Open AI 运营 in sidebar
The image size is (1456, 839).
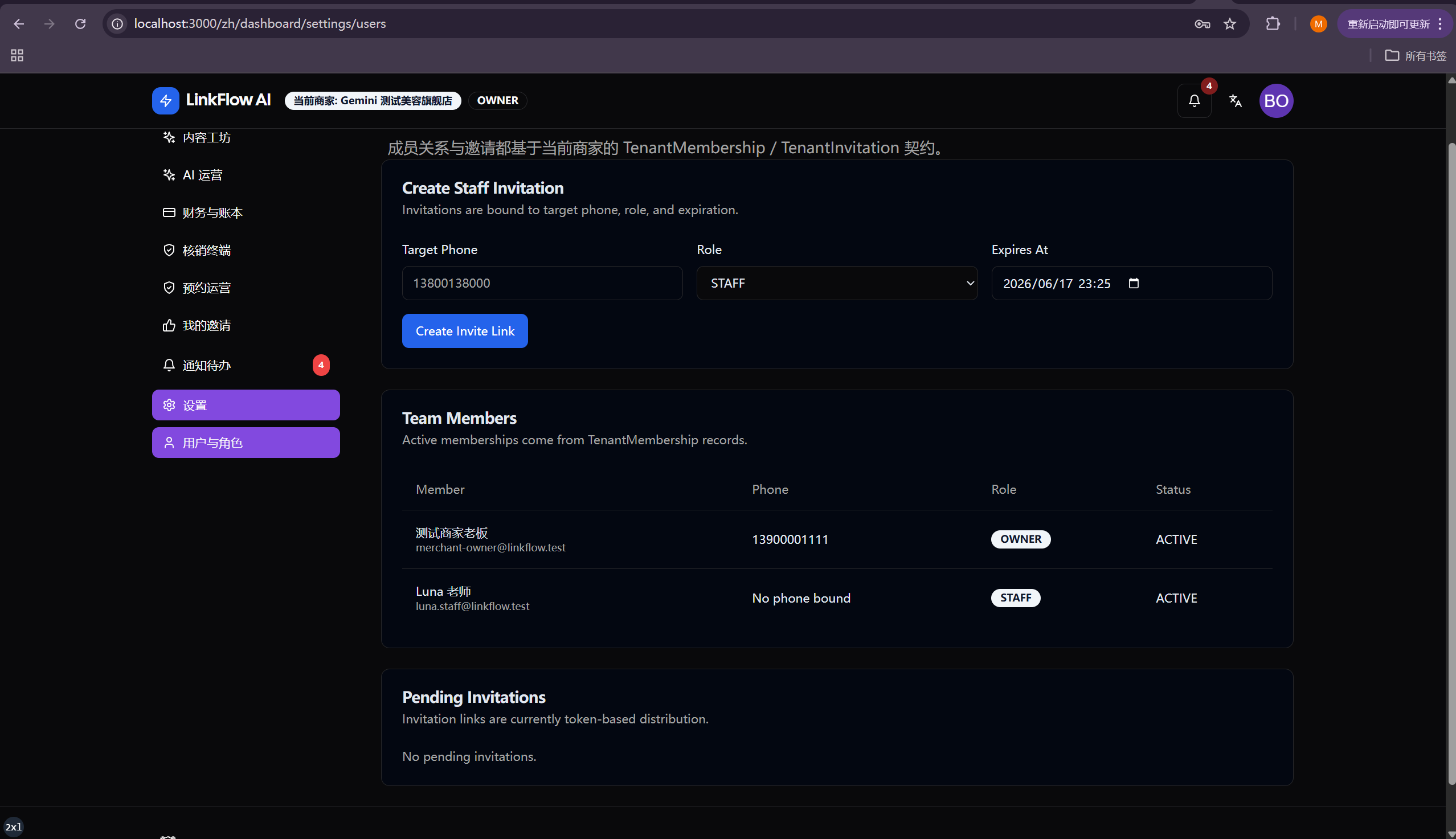[x=246, y=175]
